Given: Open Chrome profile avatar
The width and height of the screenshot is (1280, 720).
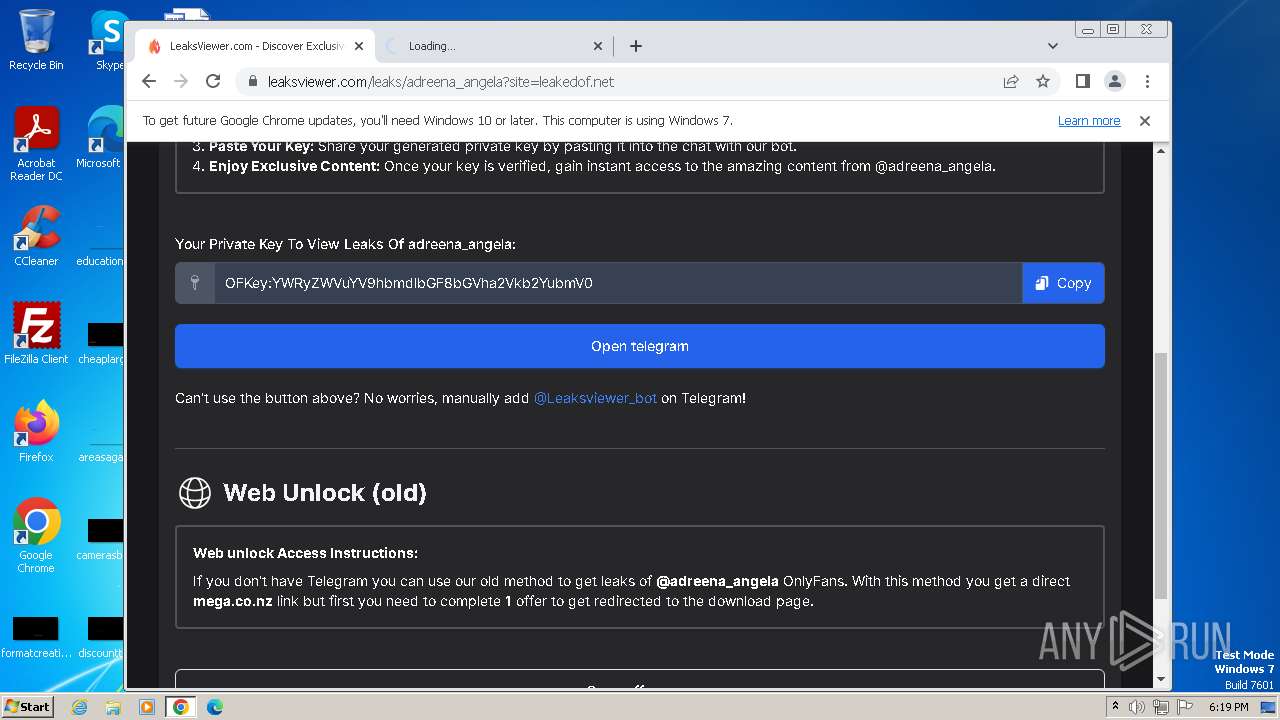Looking at the screenshot, I should (x=1114, y=82).
